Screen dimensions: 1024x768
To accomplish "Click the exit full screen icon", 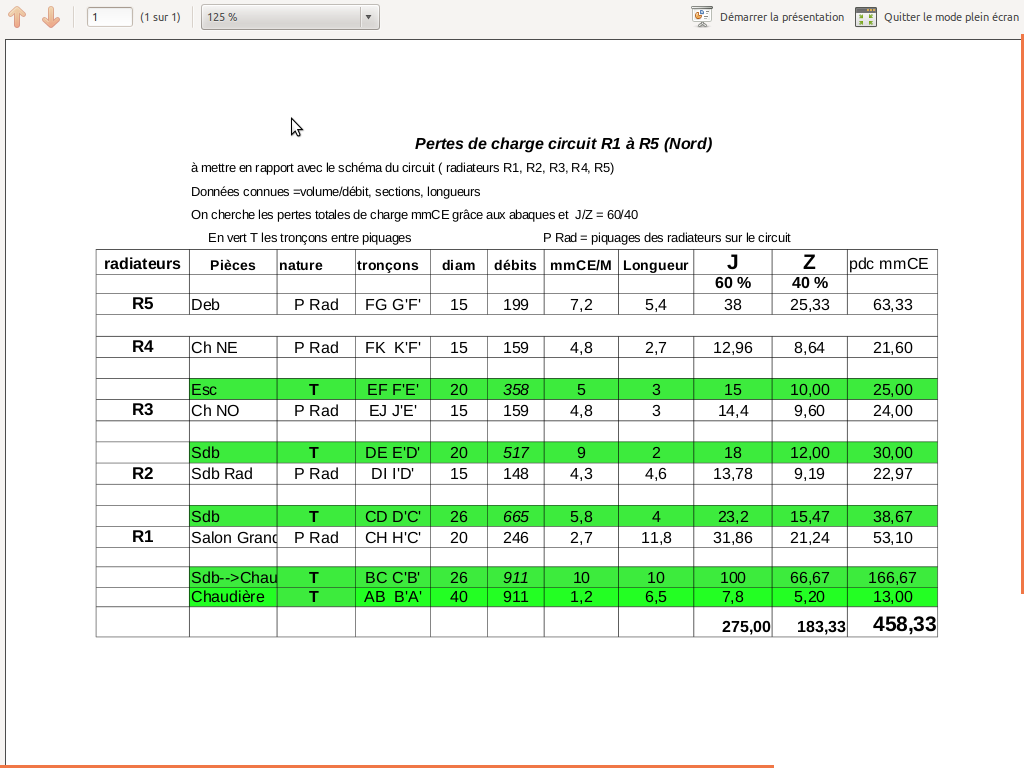I will 865,17.
